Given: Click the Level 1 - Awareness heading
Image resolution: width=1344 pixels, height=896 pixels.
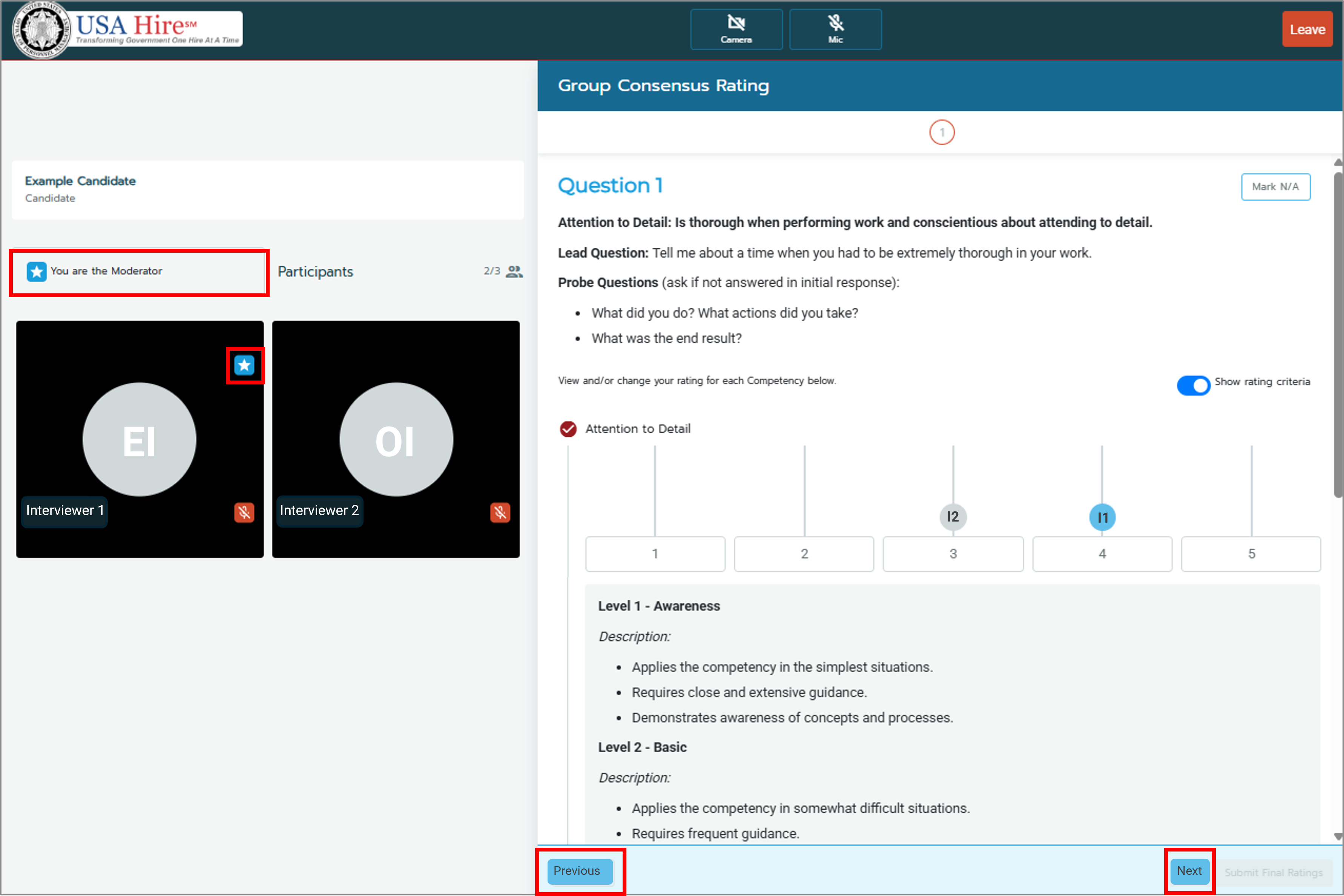Looking at the screenshot, I should pyautogui.click(x=659, y=606).
